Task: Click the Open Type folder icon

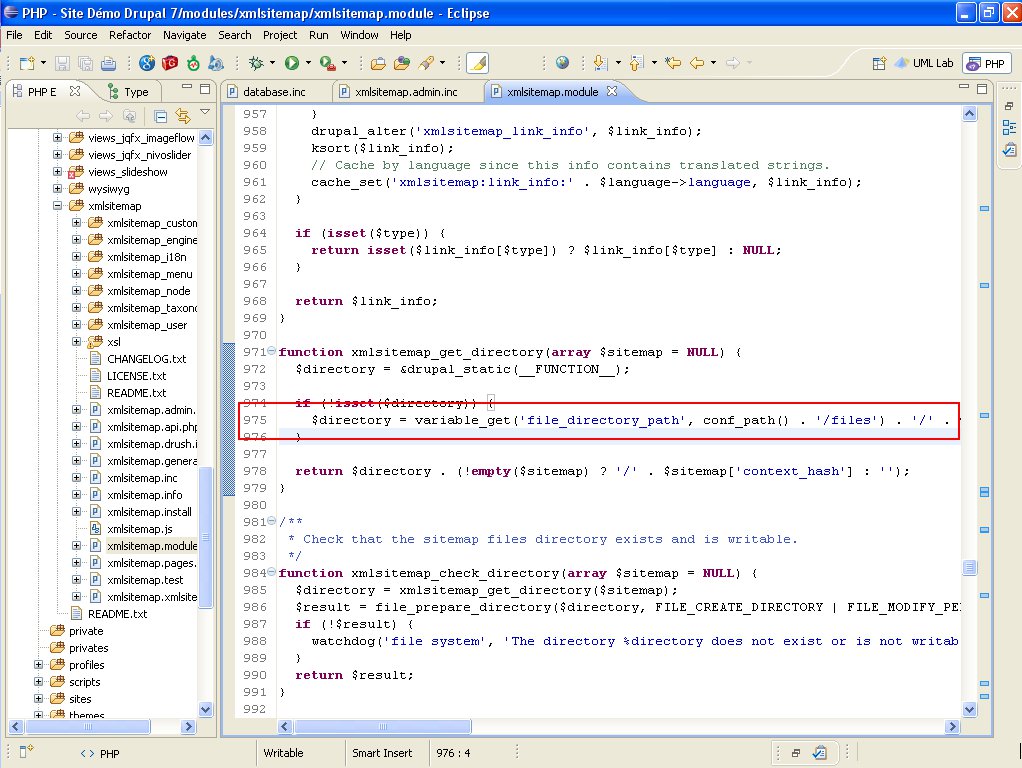Action: (x=378, y=63)
